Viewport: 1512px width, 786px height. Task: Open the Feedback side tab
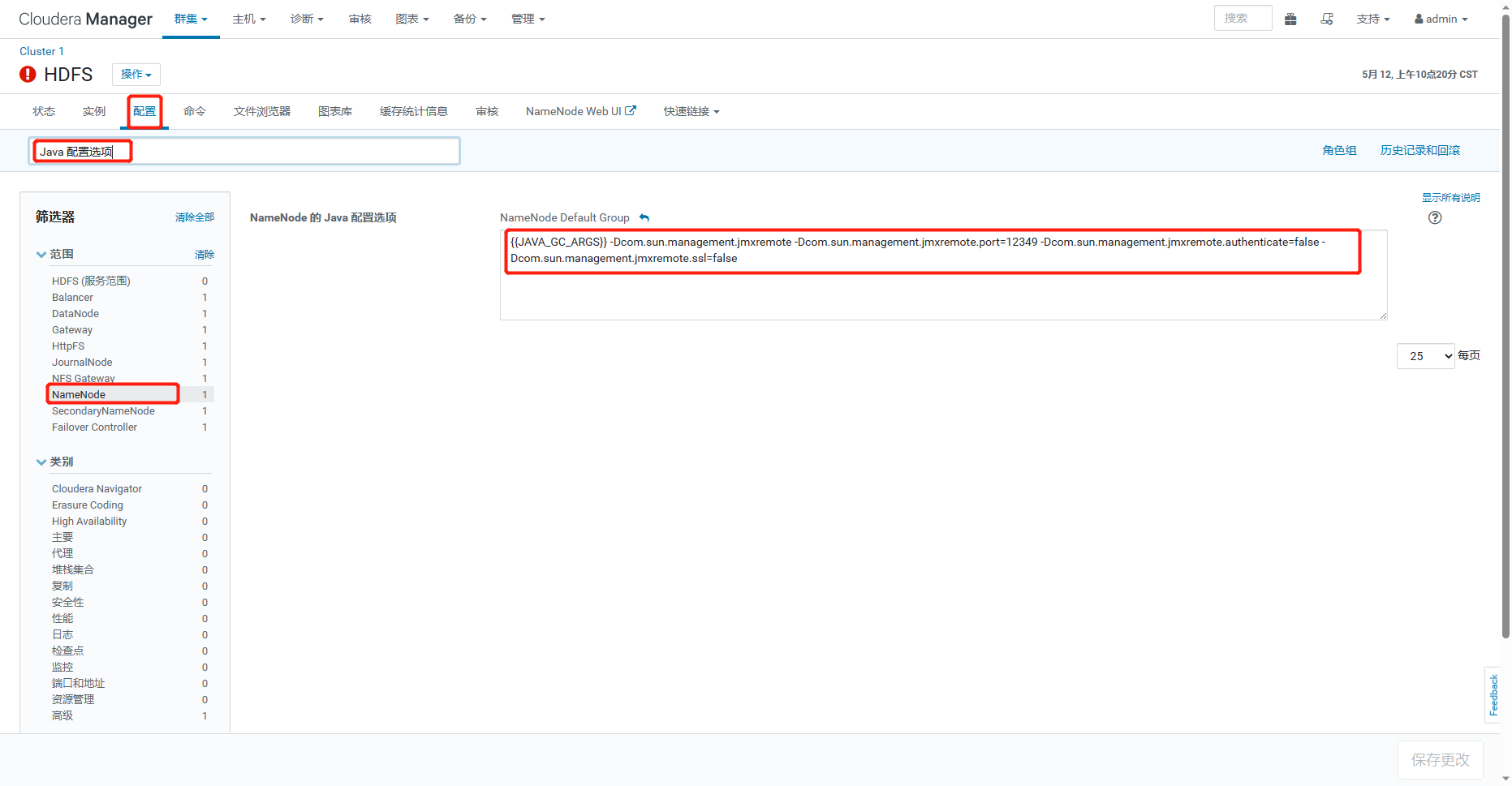click(x=1493, y=695)
